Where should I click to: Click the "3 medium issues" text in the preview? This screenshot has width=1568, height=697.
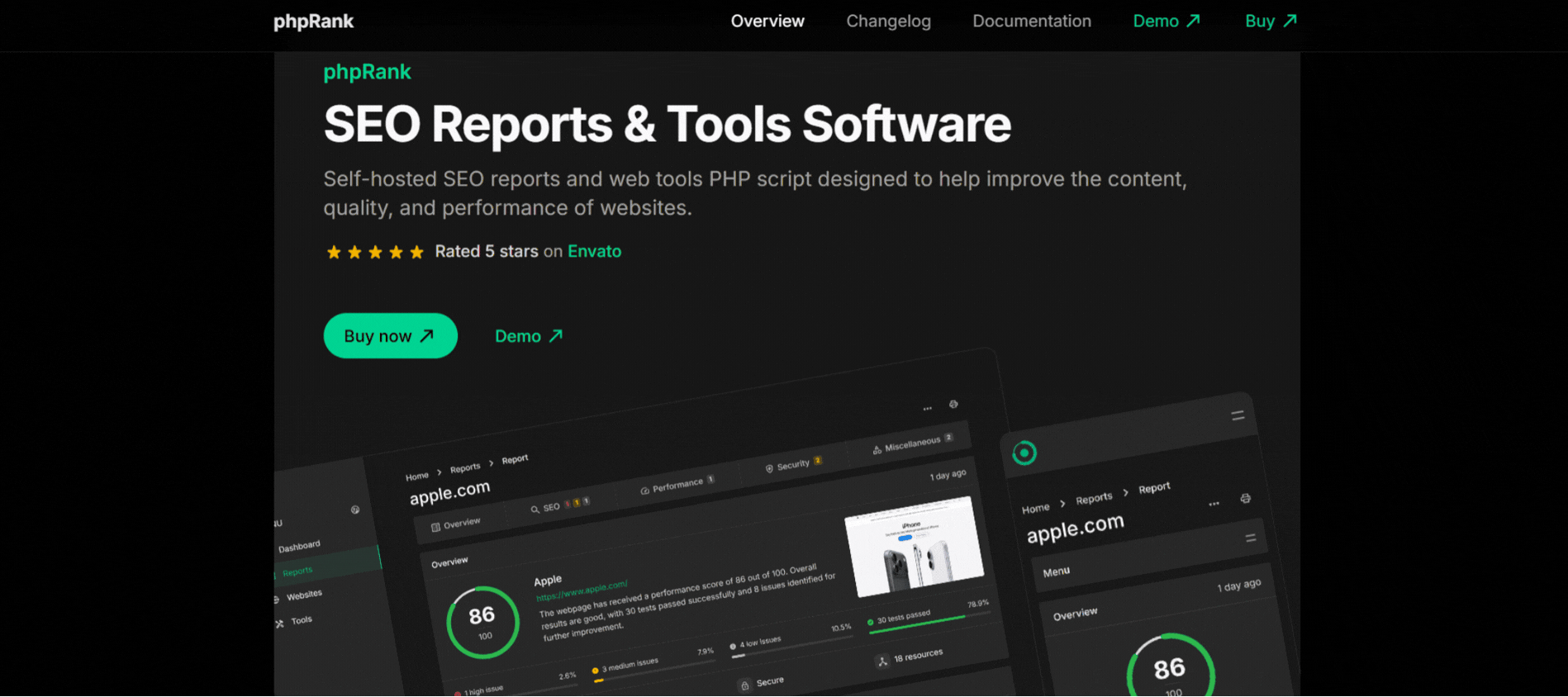click(x=630, y=664)
